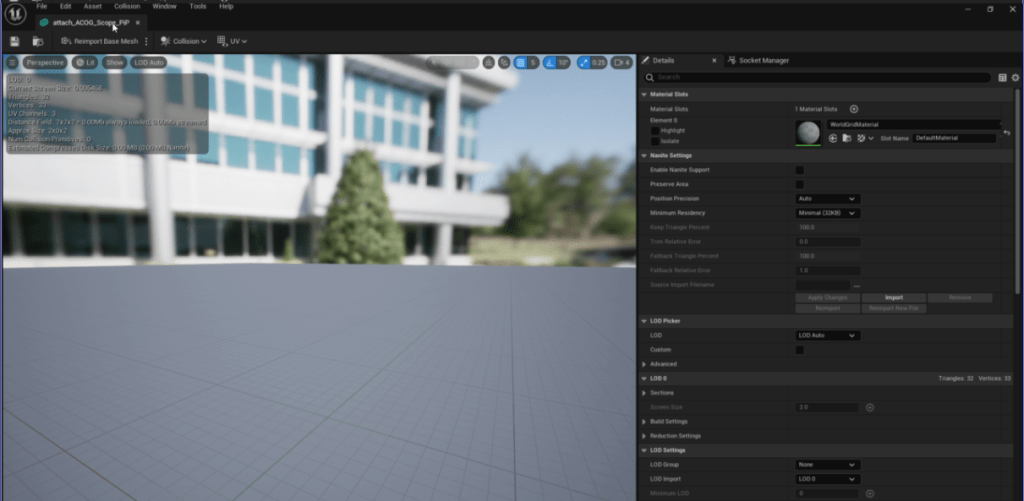Click the Browse to asset icon in toolbar
Viewport: 1024px width, 501px height.
click(x=37, y=41)
